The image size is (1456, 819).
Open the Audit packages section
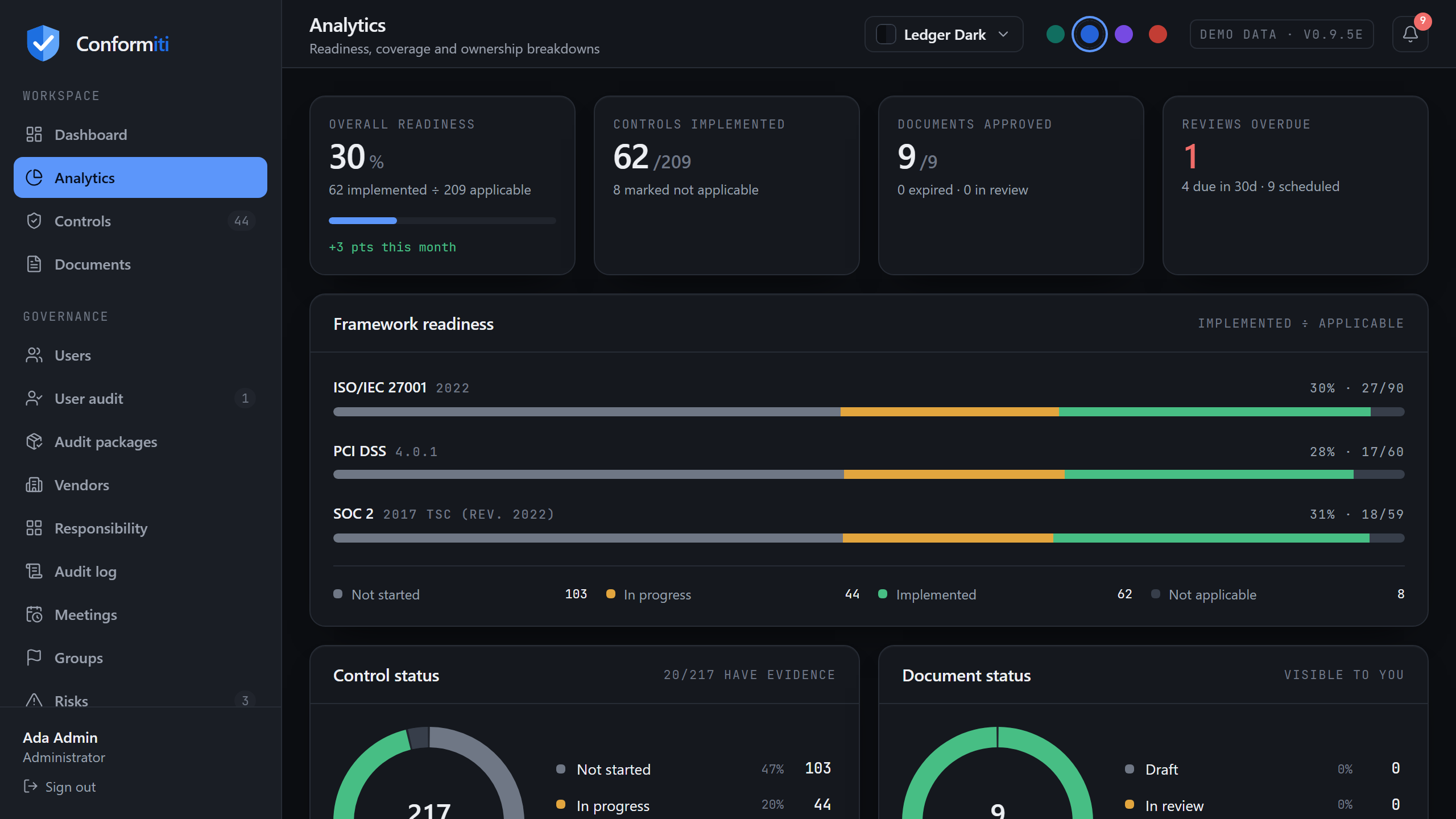pyautogui.click(x=140, y=441)
